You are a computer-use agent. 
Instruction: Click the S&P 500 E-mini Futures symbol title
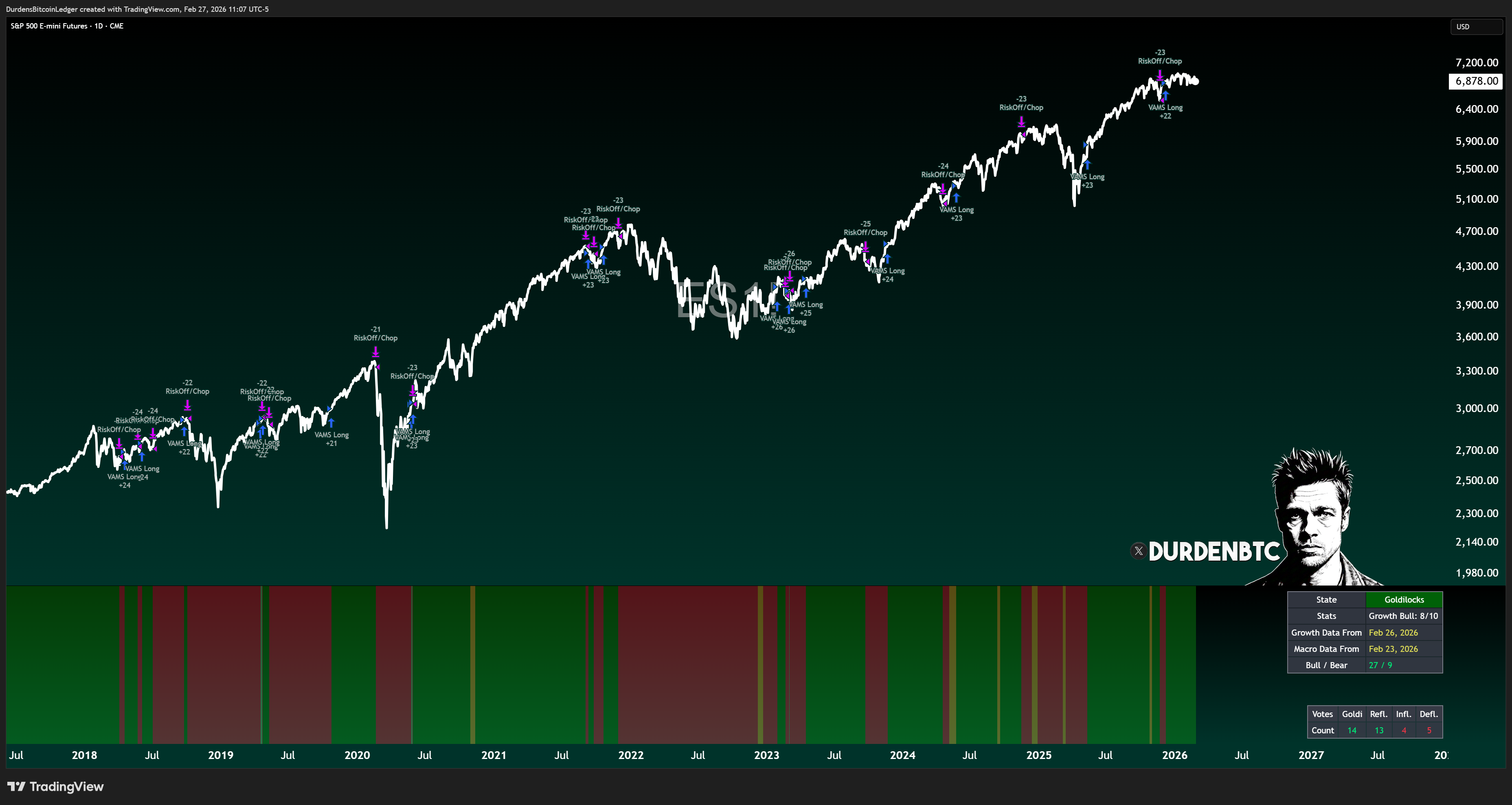pos(49,26)
